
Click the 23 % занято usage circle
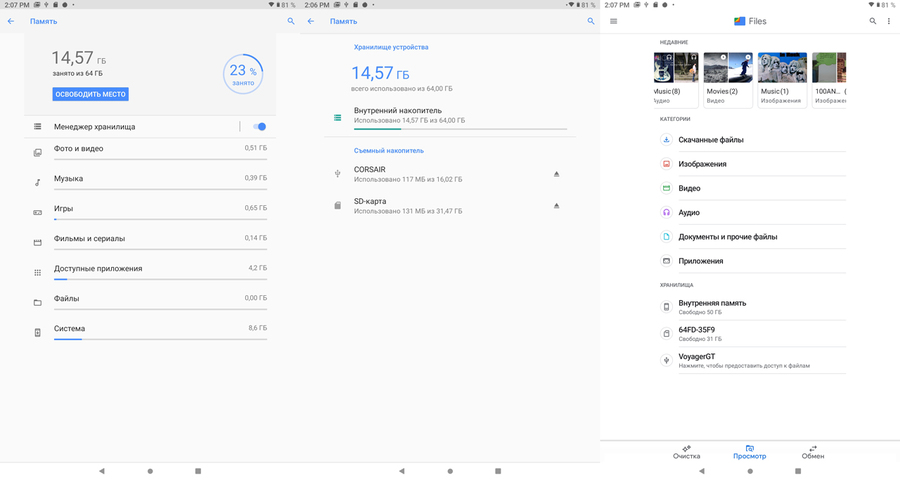tap(243, 74)
